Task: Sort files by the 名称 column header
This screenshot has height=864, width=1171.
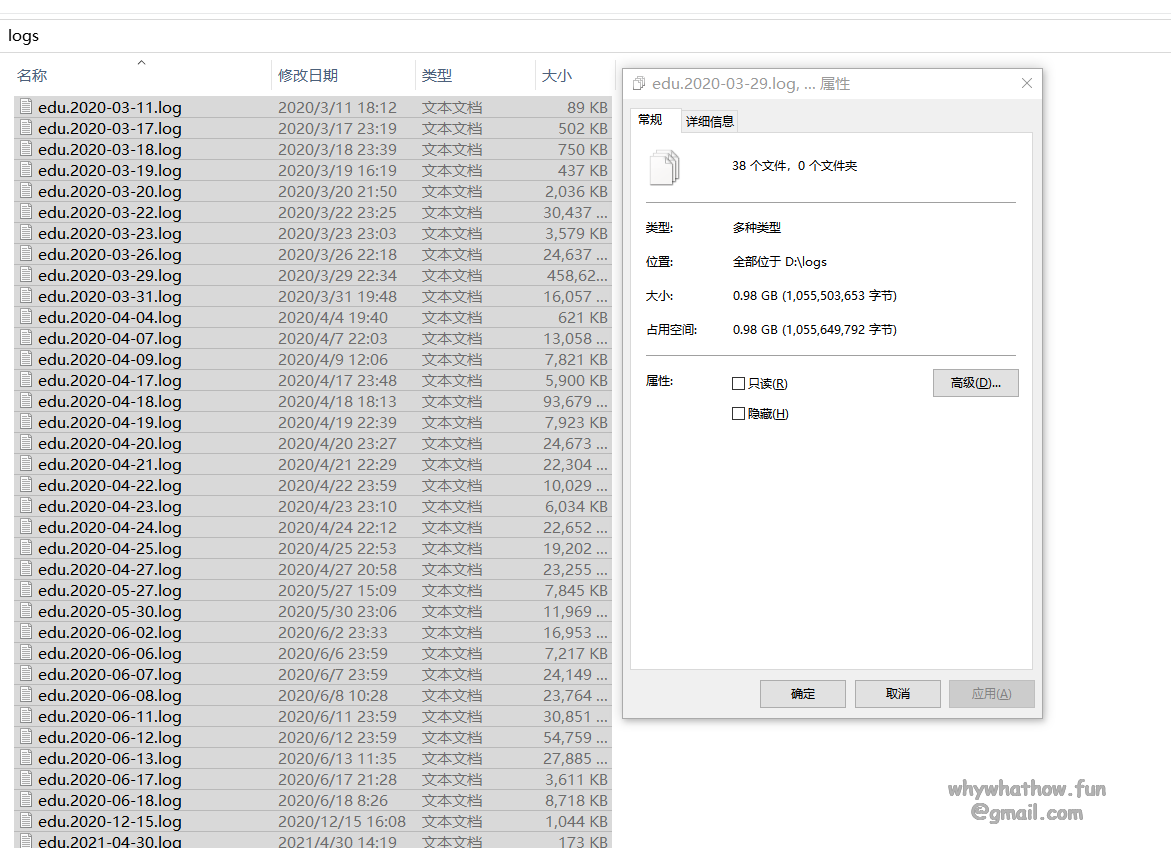Action: [32, 75]
